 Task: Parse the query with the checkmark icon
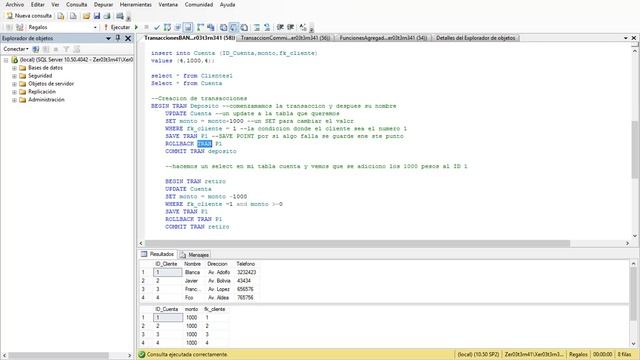157,27
